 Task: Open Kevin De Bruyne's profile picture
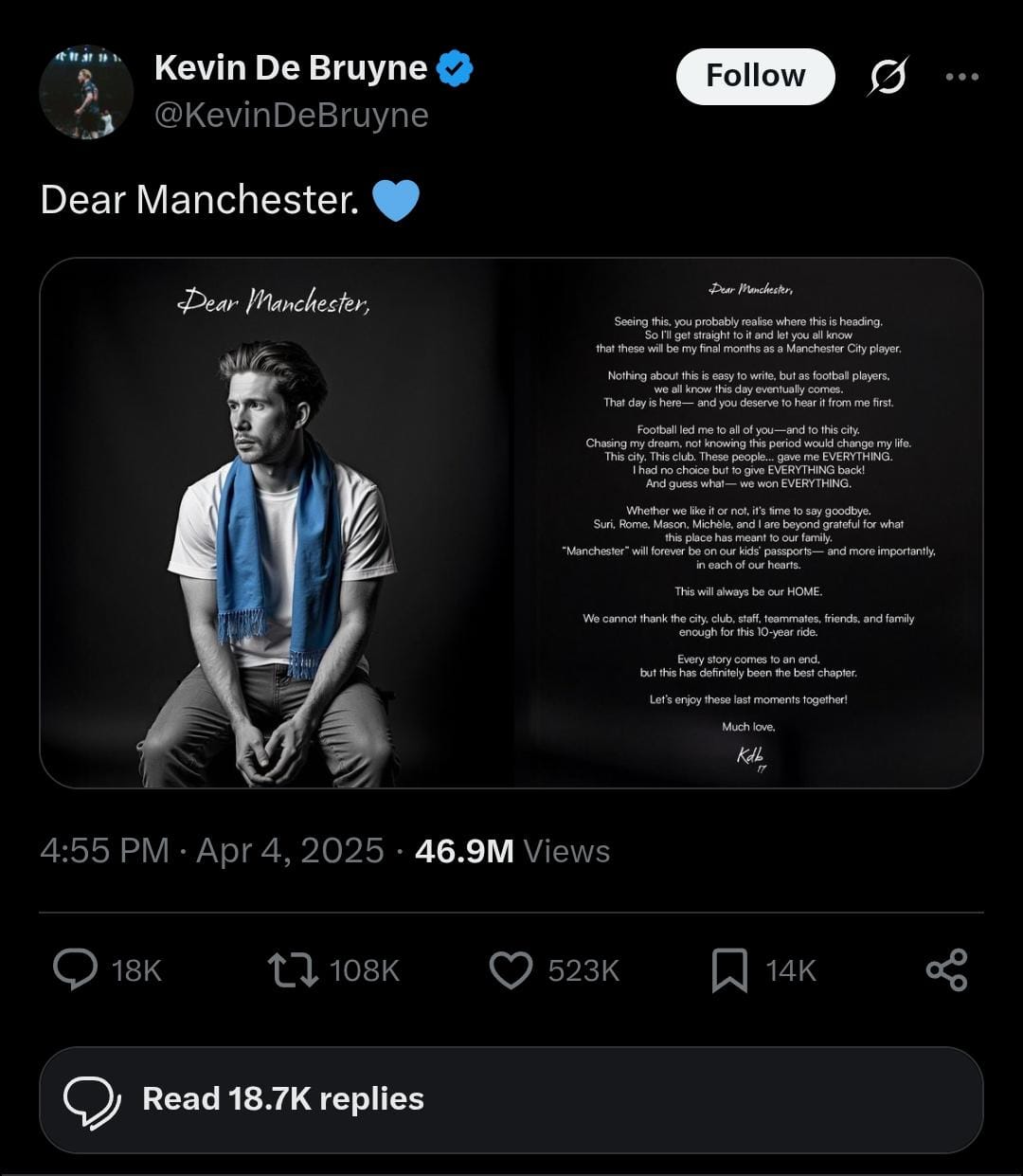(86, 92)
